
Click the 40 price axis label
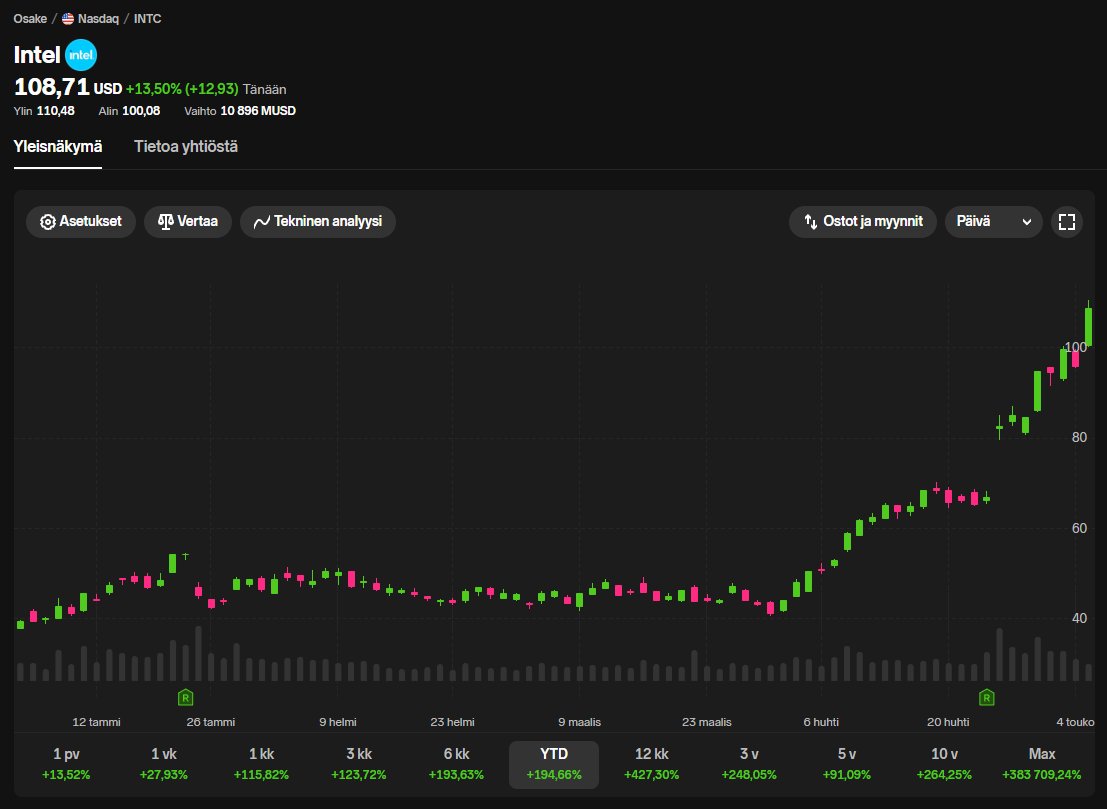coord(1079,618)
